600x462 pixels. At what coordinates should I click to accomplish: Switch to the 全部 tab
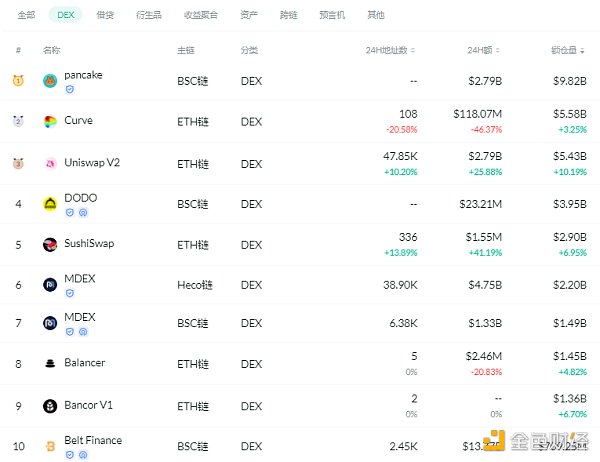click(27, 16)
